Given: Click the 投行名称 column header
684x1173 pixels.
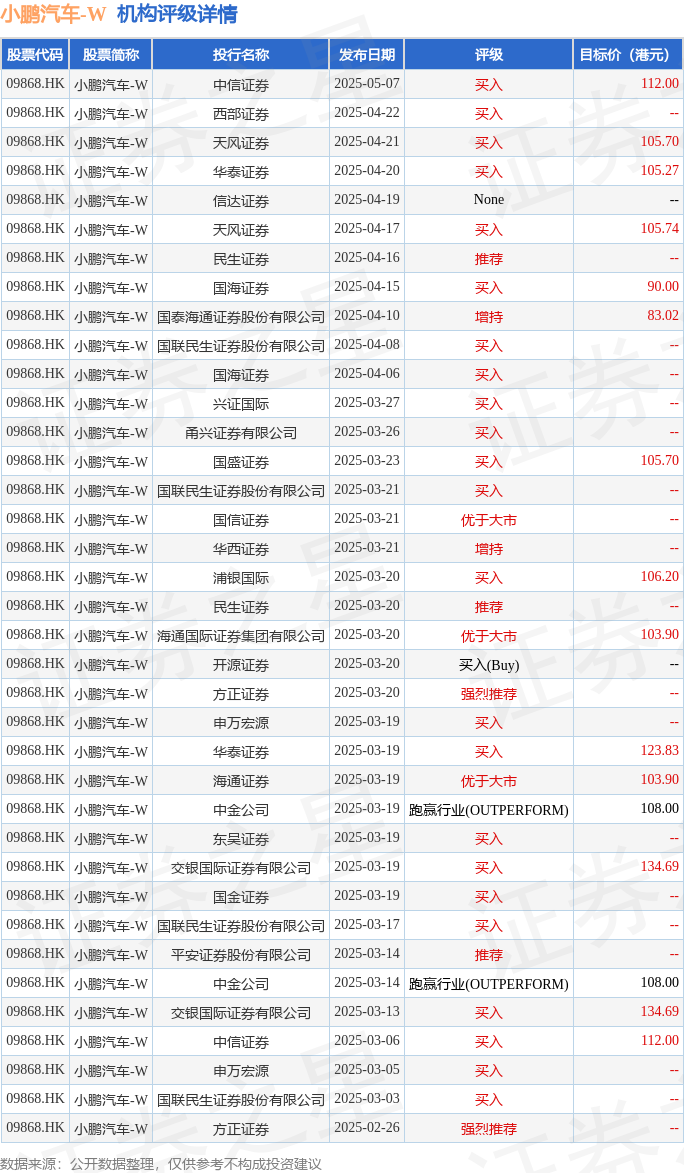Looking at the screenshot, I should pyautogui.click(x=240, y=55).
